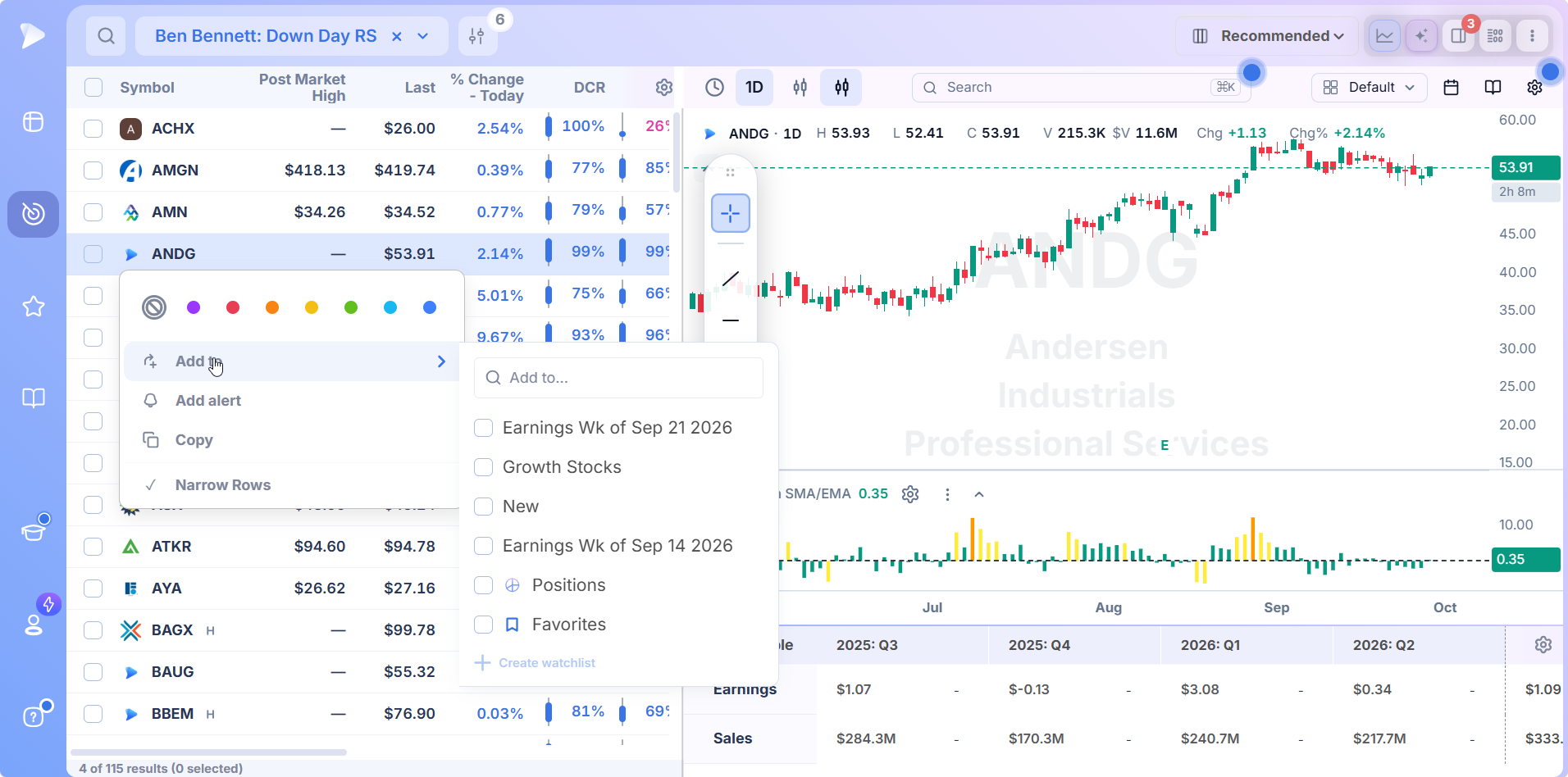
Task: Click the clock history icon on chart toolbar
Action: 714,87
